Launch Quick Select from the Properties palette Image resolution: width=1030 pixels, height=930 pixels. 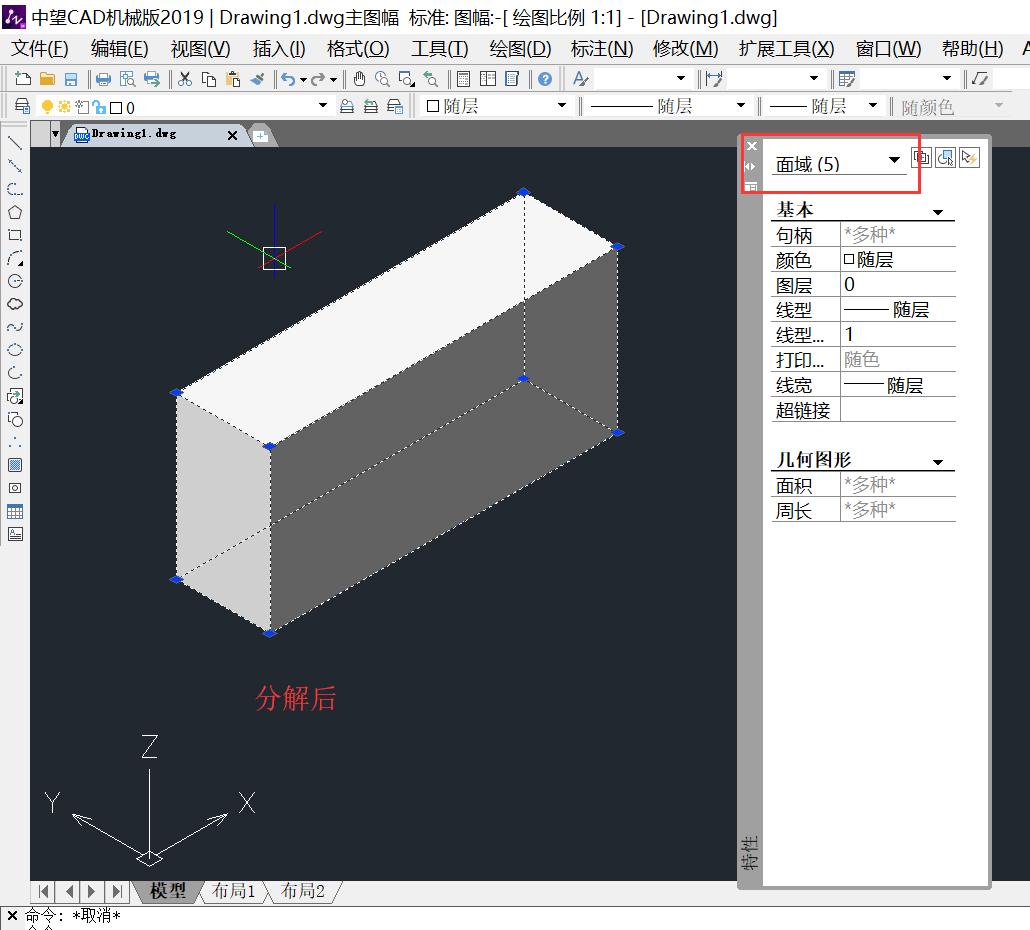[969, 157]
